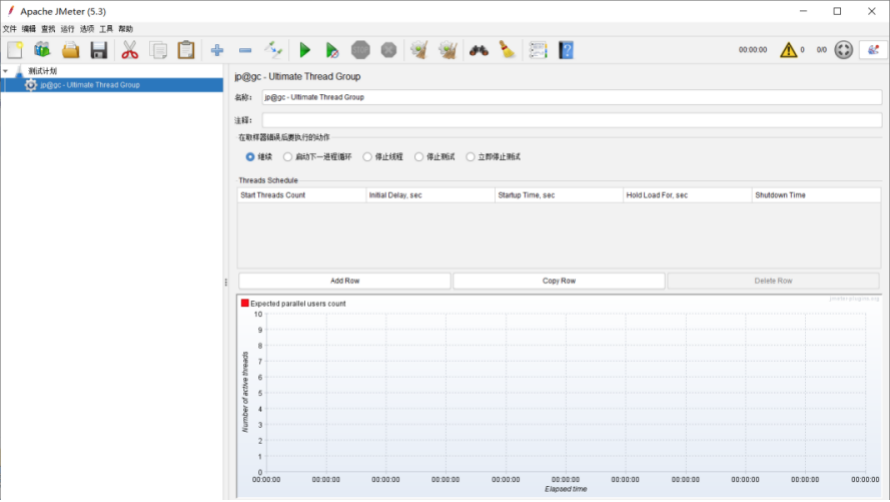Viewport: 890px width, 502px height.
Task: Click the warning triangle log icon
Action: (x=788, y=50)
